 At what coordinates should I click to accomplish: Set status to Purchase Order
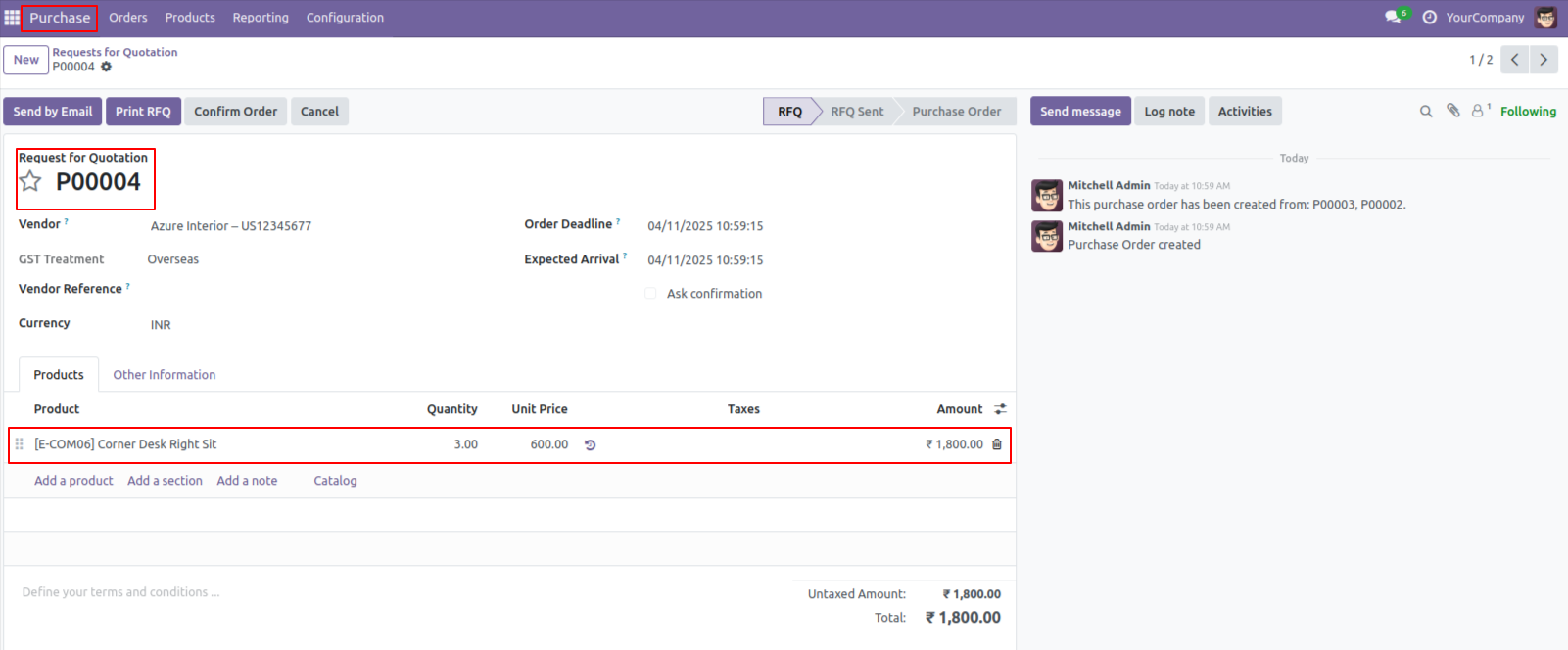click(957, 112)
